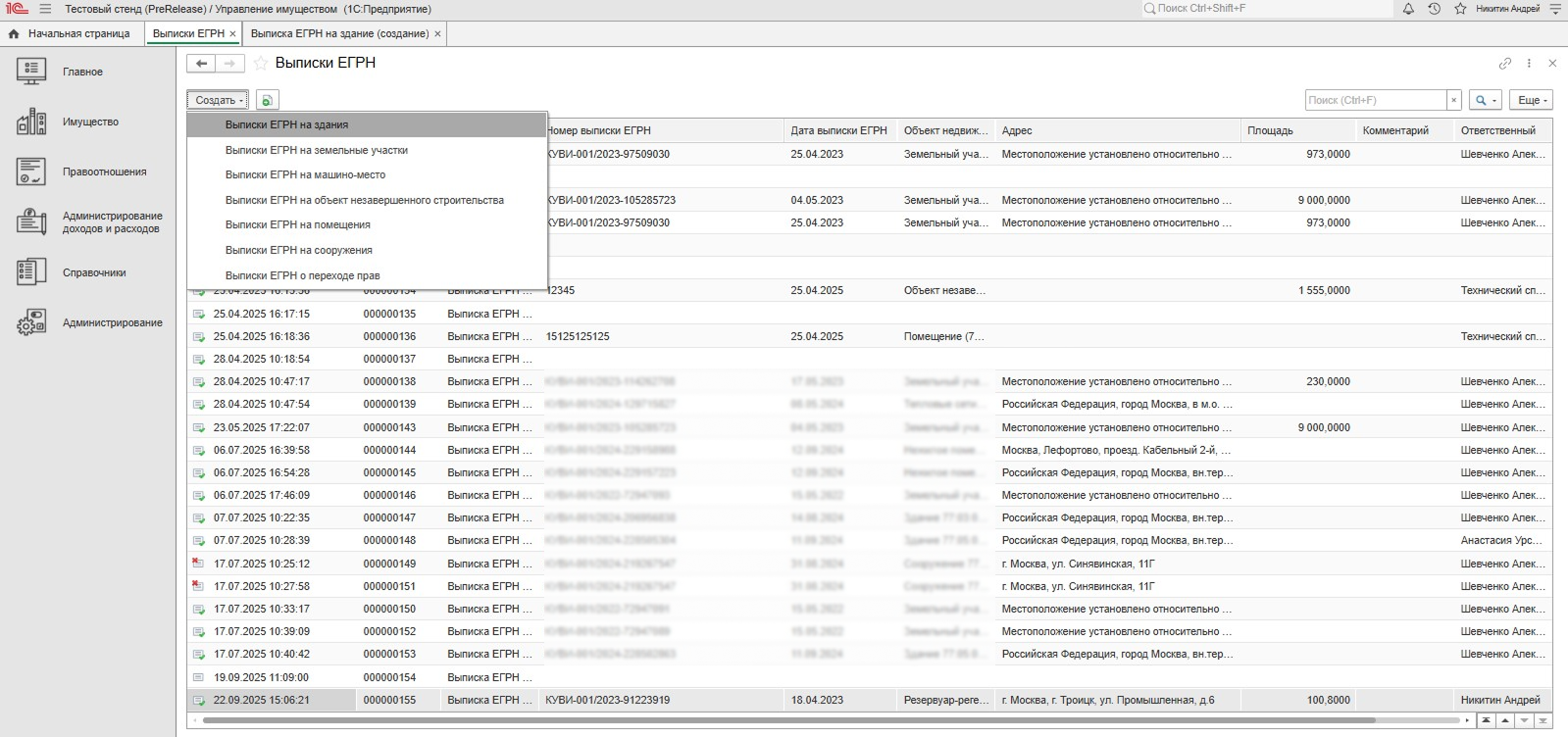Close the Выписка ЕГРН на здание (создание) tab
Viewport: 1568px width, 737px height.
coord(437,33)
